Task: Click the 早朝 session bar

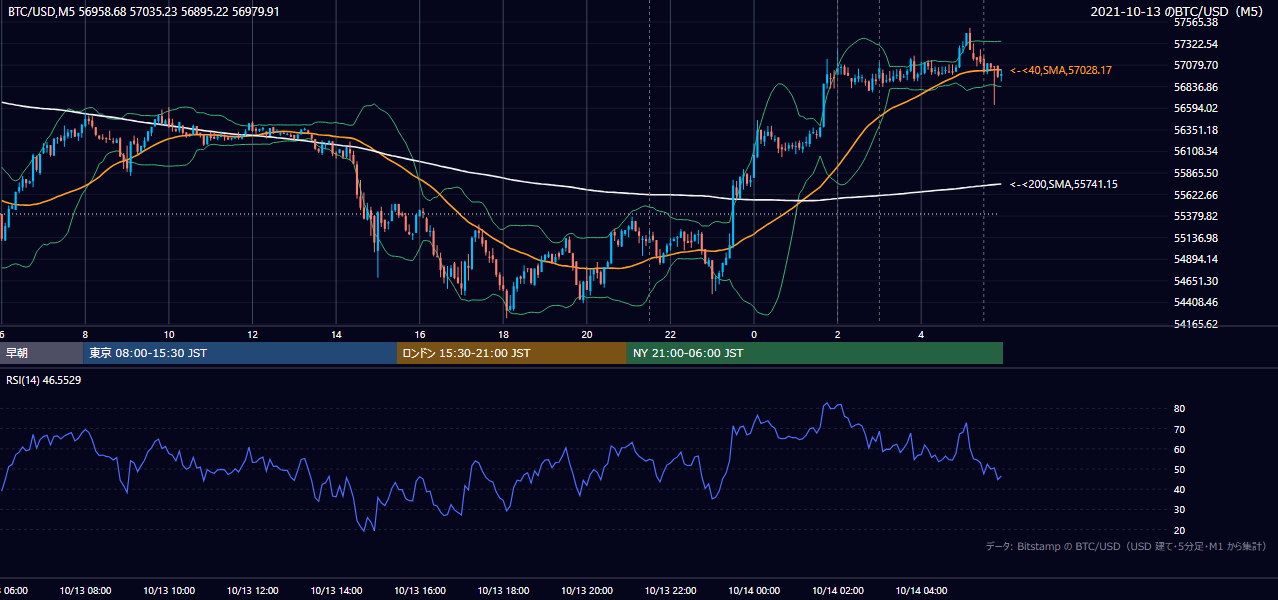Action: pyautogui.click(x=41, y=353)
